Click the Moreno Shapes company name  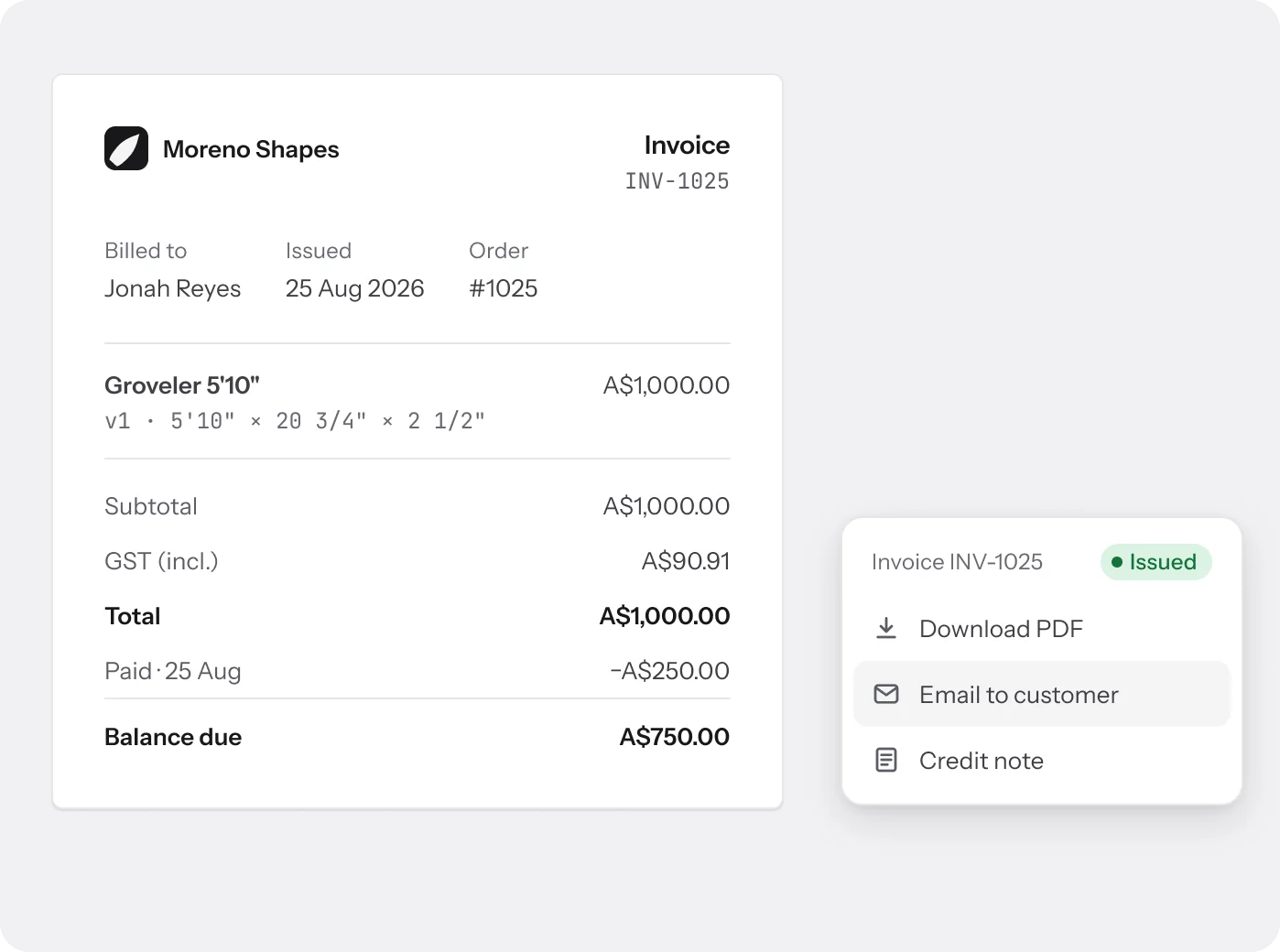(251, 149)
